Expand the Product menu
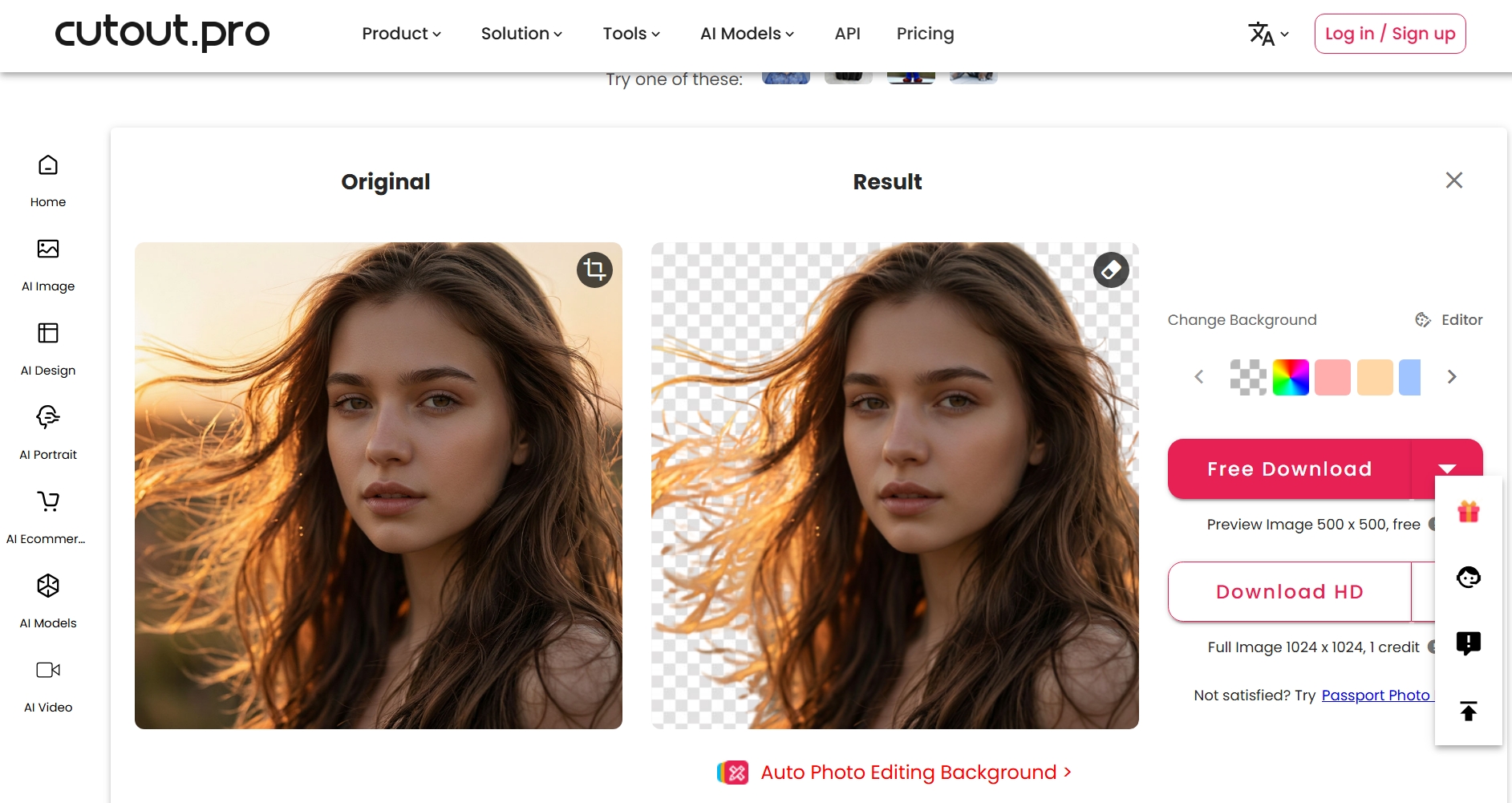Image resolution: width=1512 pixels, height=803 pixels. [401, 34]
